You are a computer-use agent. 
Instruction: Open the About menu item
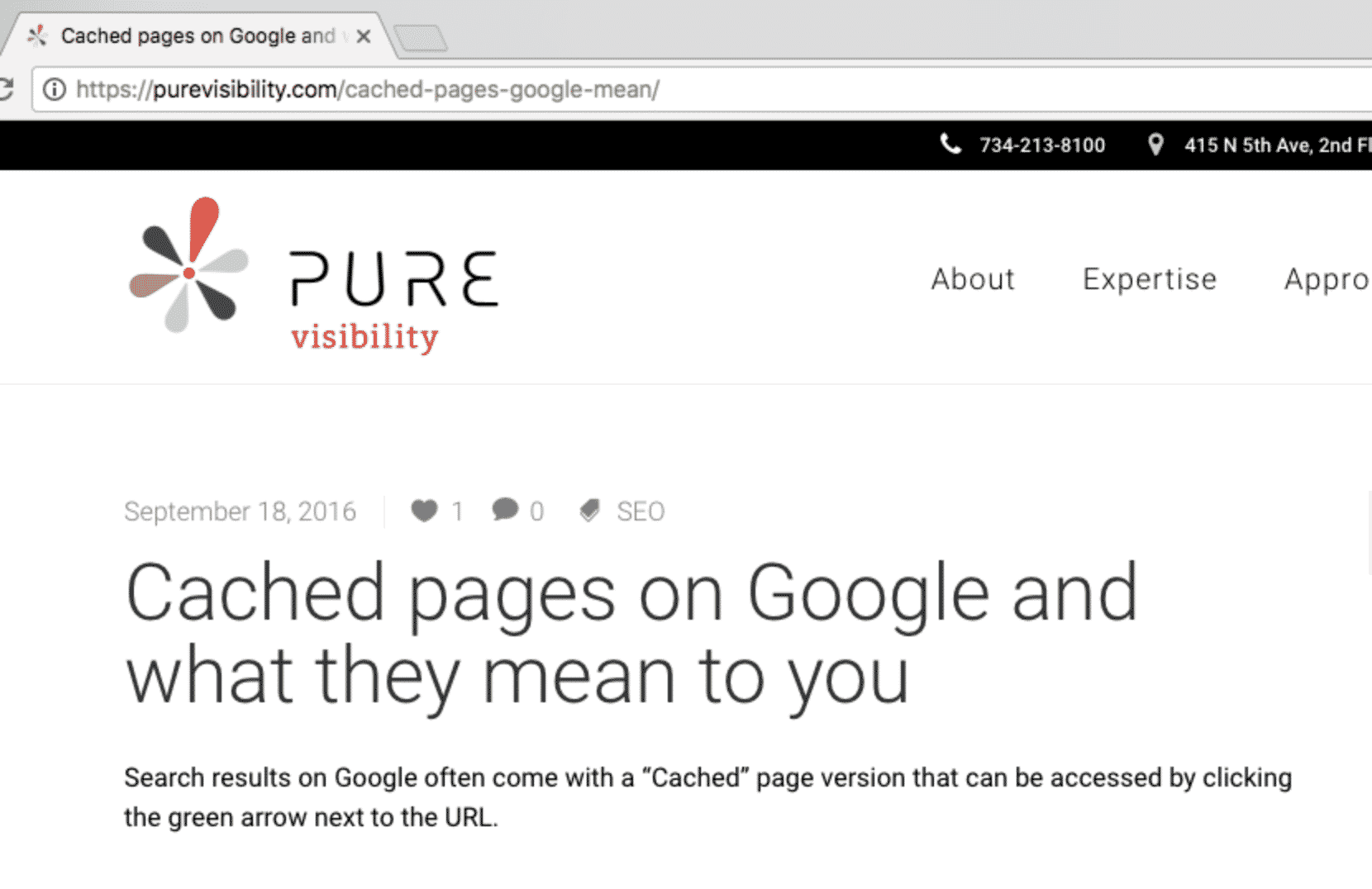click(x=973, y=279)
